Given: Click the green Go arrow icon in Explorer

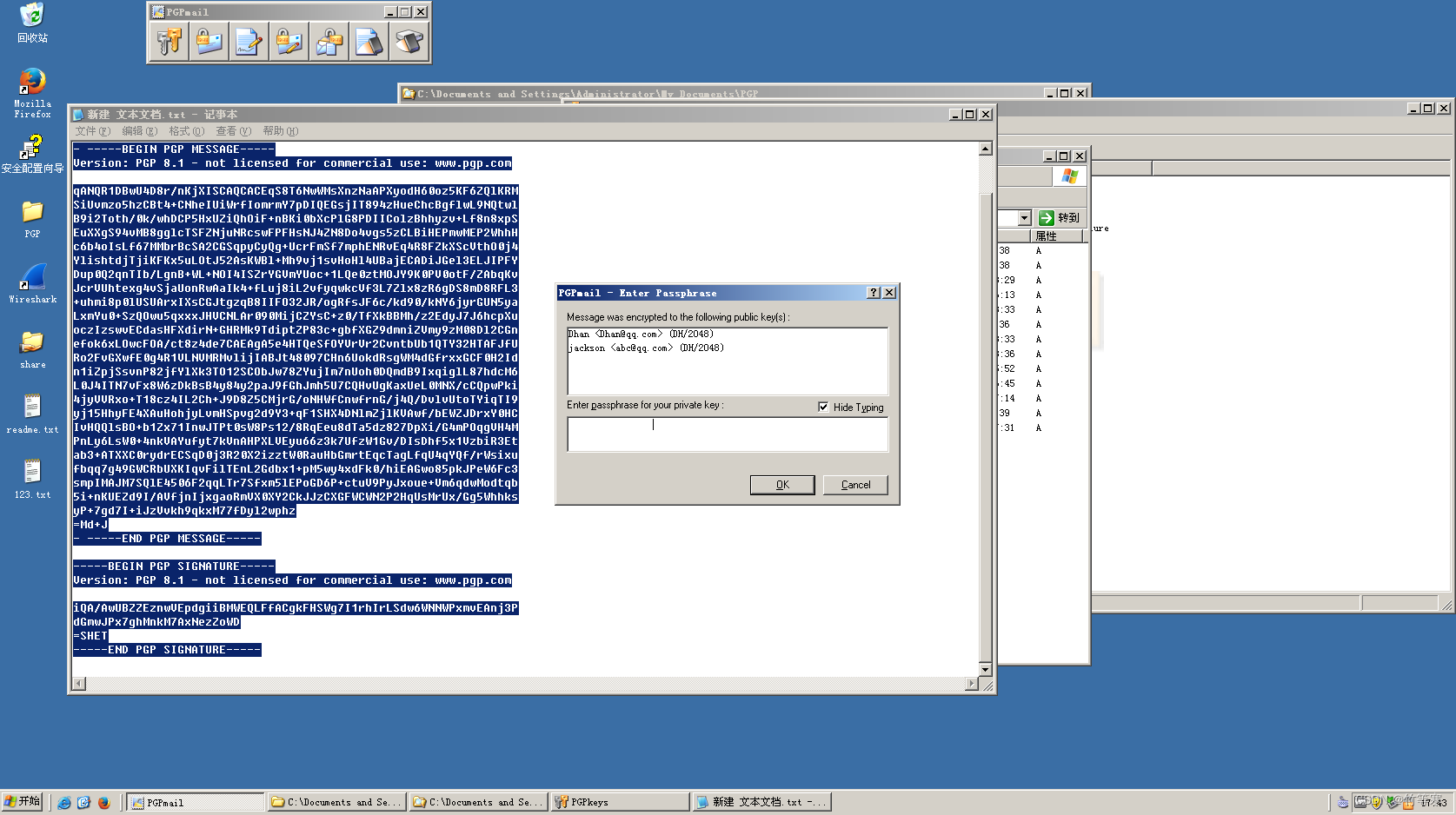Looking at the screenshot, I should (1047, 218).
